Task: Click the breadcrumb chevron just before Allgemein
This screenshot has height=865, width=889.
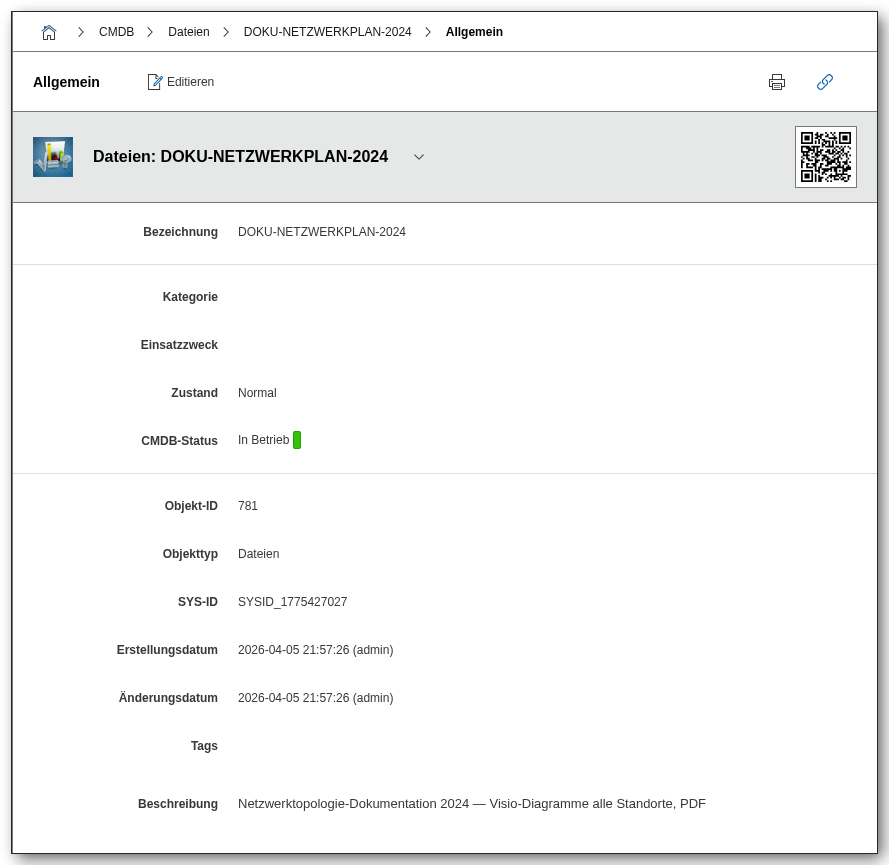Action: tap(428, 32)
